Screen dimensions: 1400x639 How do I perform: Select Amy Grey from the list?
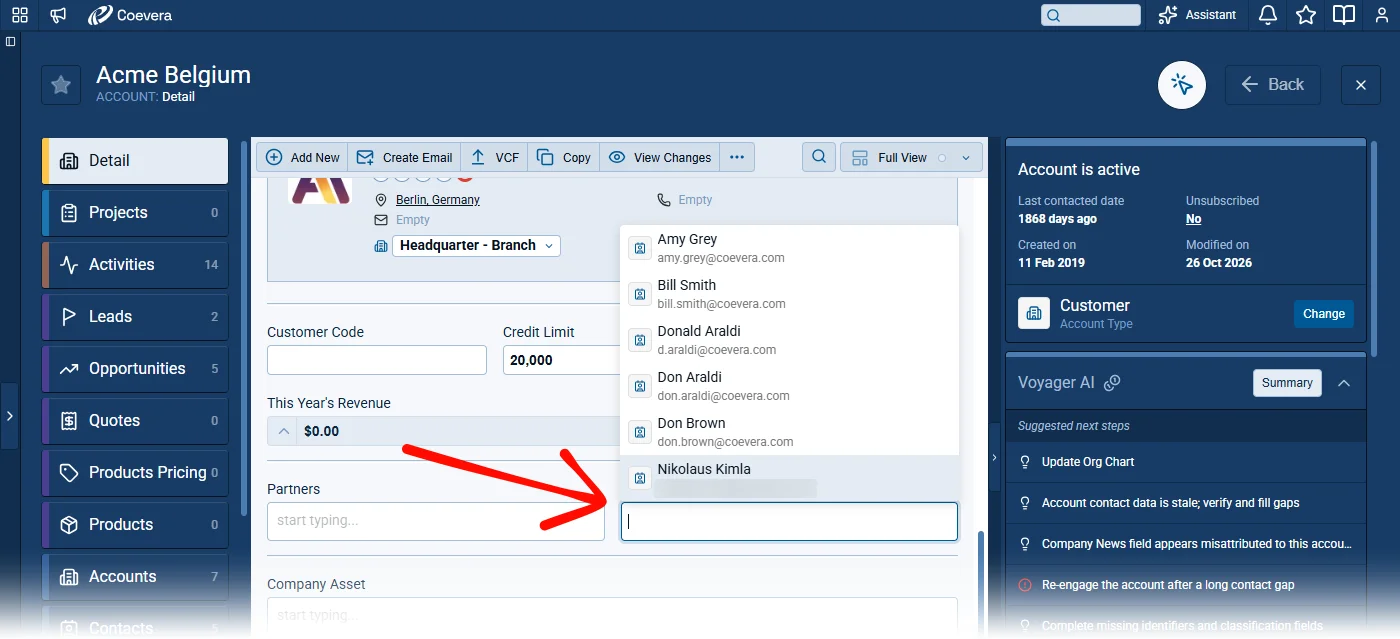pyautogui.click(x=789, y=248)
